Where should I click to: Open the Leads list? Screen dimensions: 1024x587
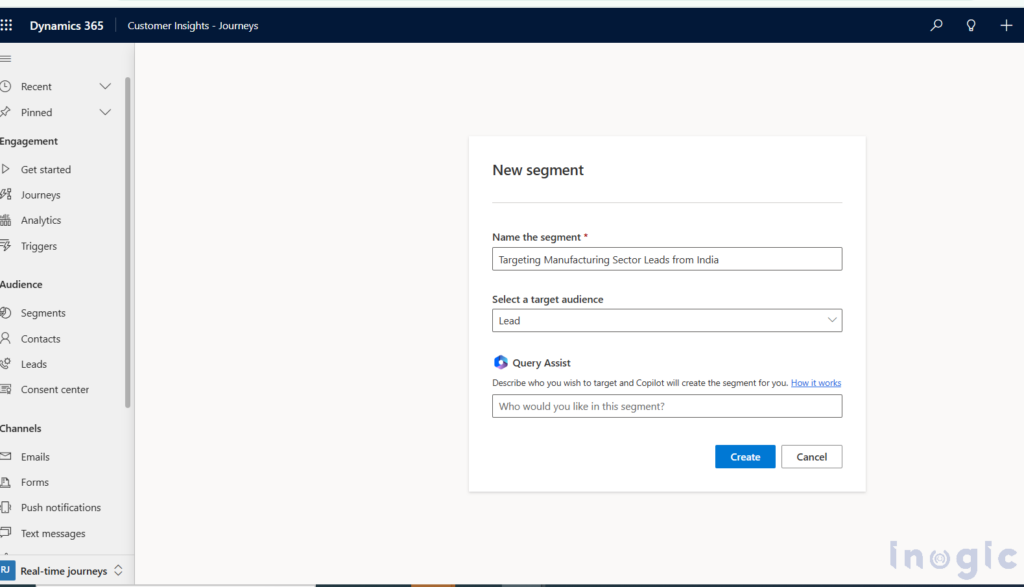pos(35,363)
